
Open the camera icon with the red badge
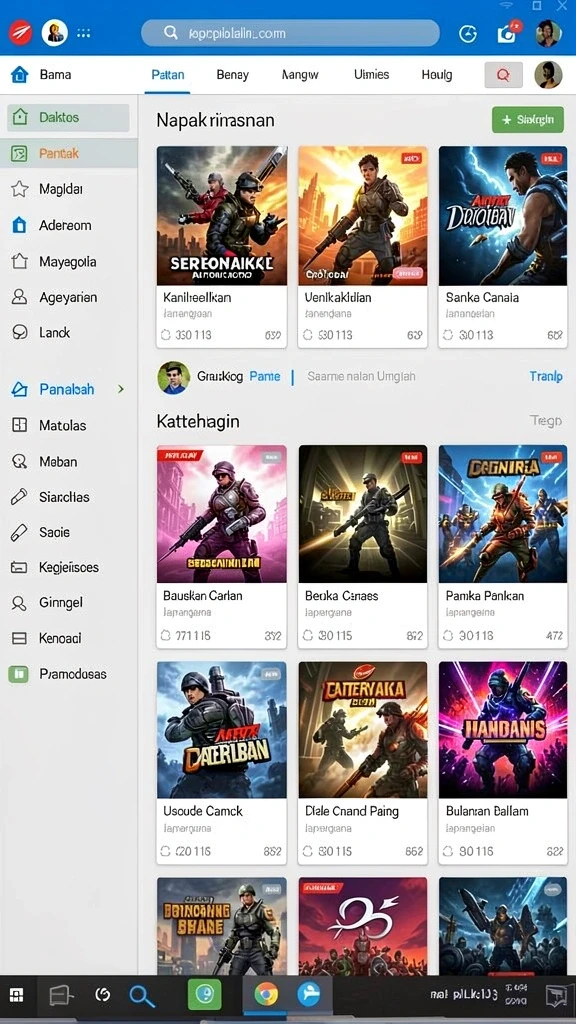[x=508, y=33]
